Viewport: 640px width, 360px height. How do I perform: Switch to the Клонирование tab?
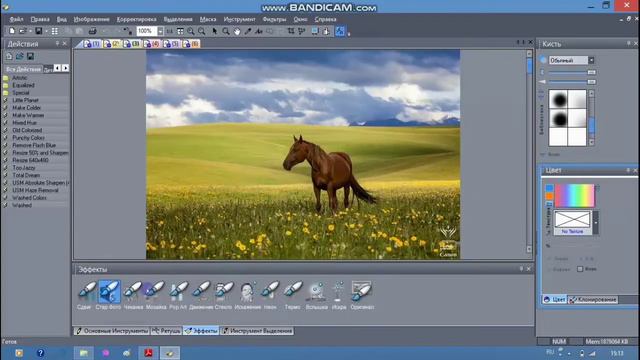[x=593, y=300]
